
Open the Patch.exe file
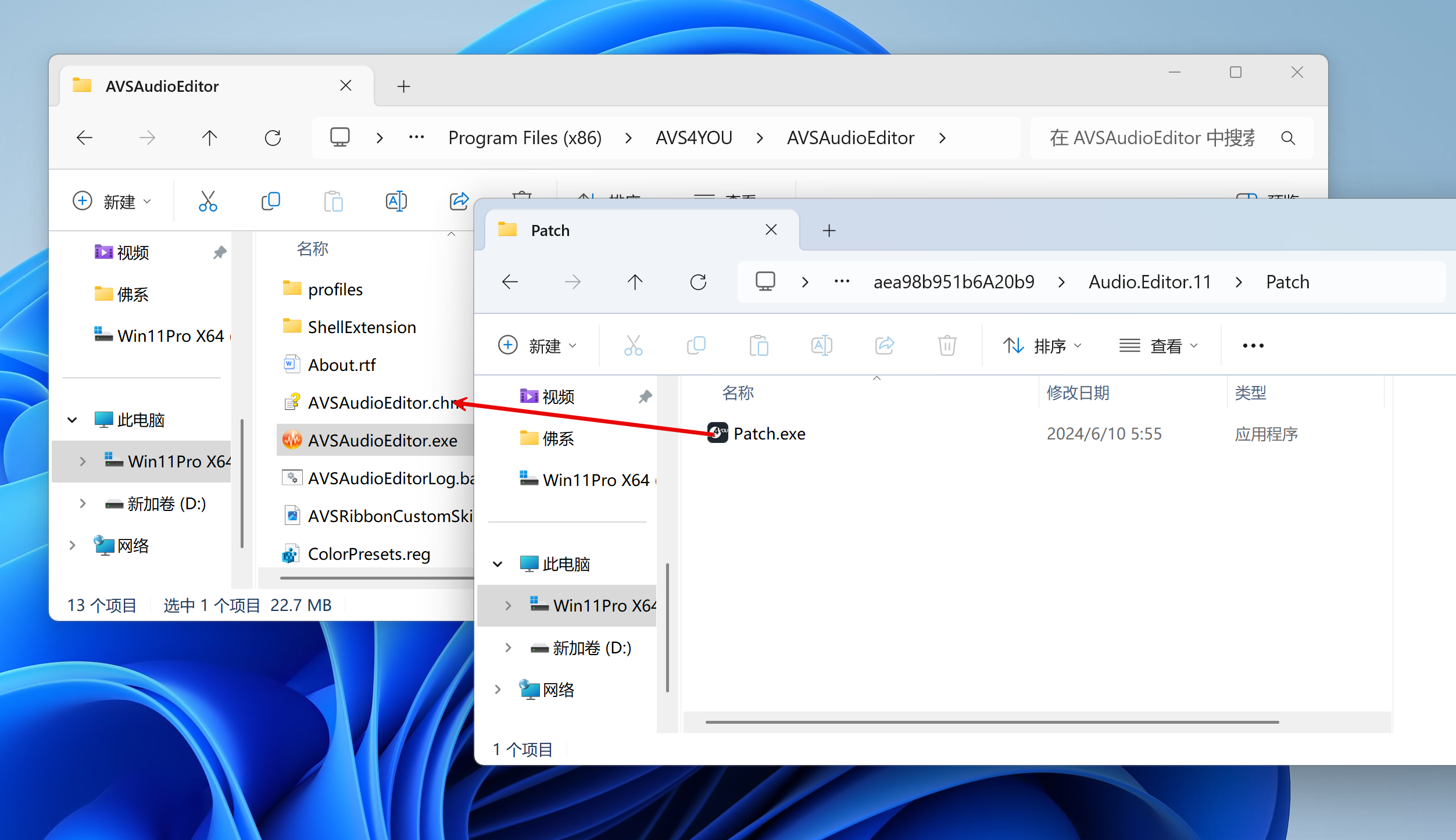coord(768,434)
